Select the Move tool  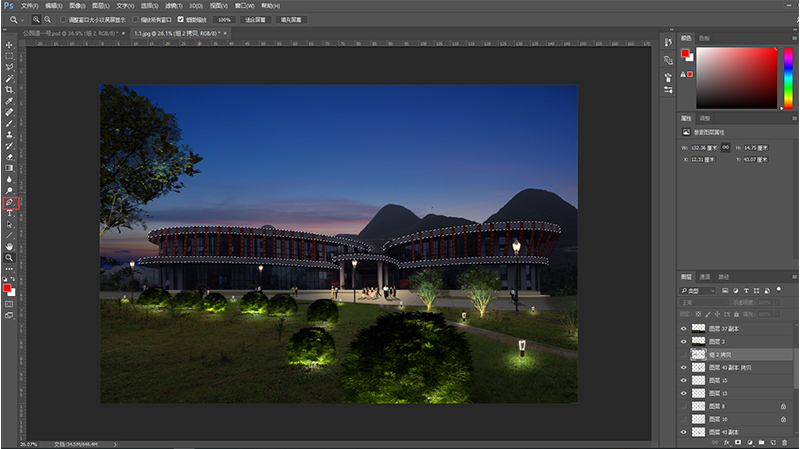coord(9,45)
